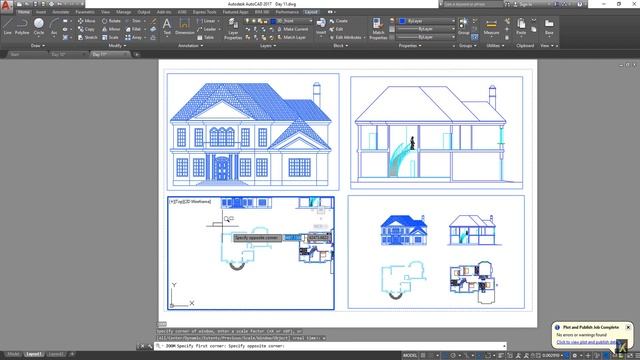Insert a Table annotation
640x360 pixels.
(206, 37)
